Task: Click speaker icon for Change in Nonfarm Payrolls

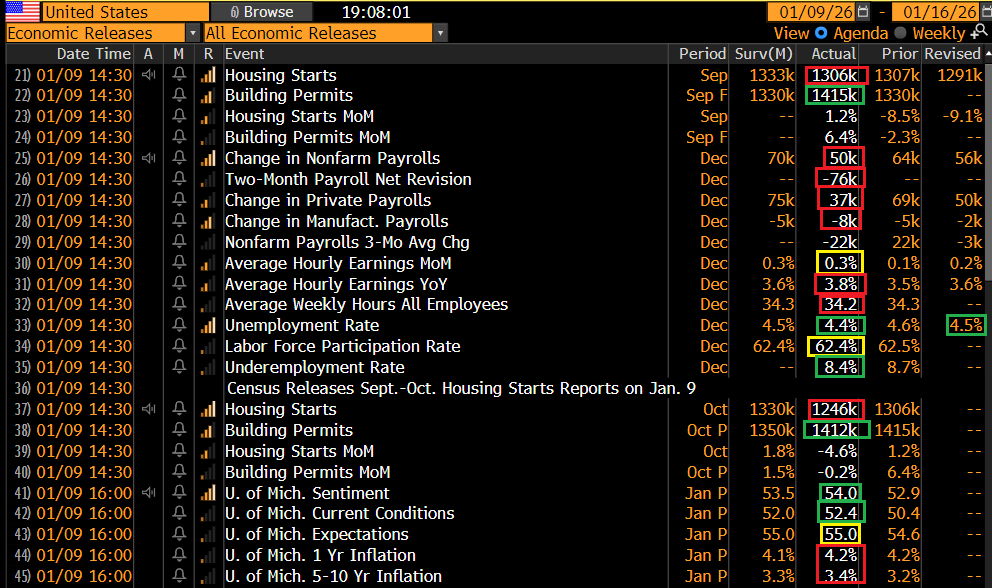Action: click(149, 158)
